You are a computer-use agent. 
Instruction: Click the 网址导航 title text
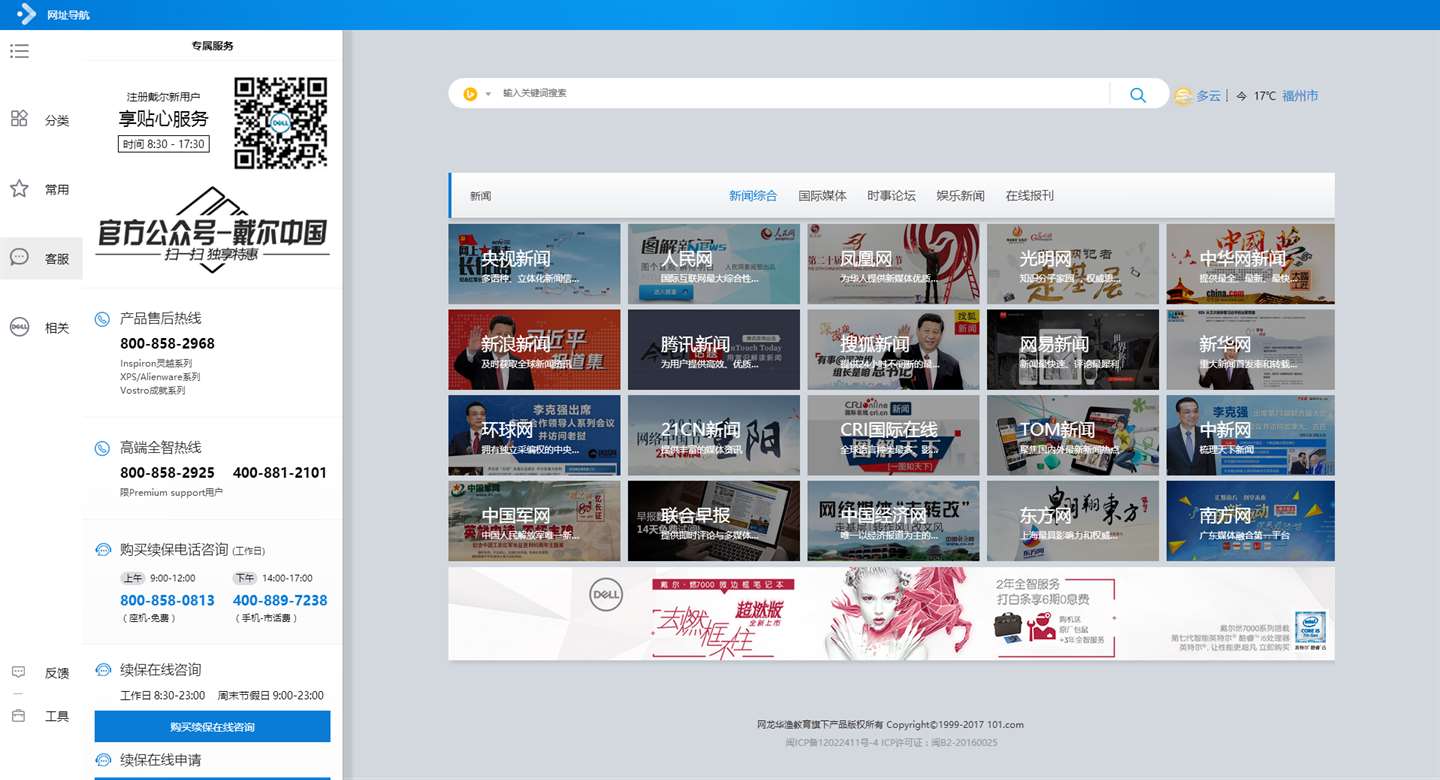click(x=69, y=16)
